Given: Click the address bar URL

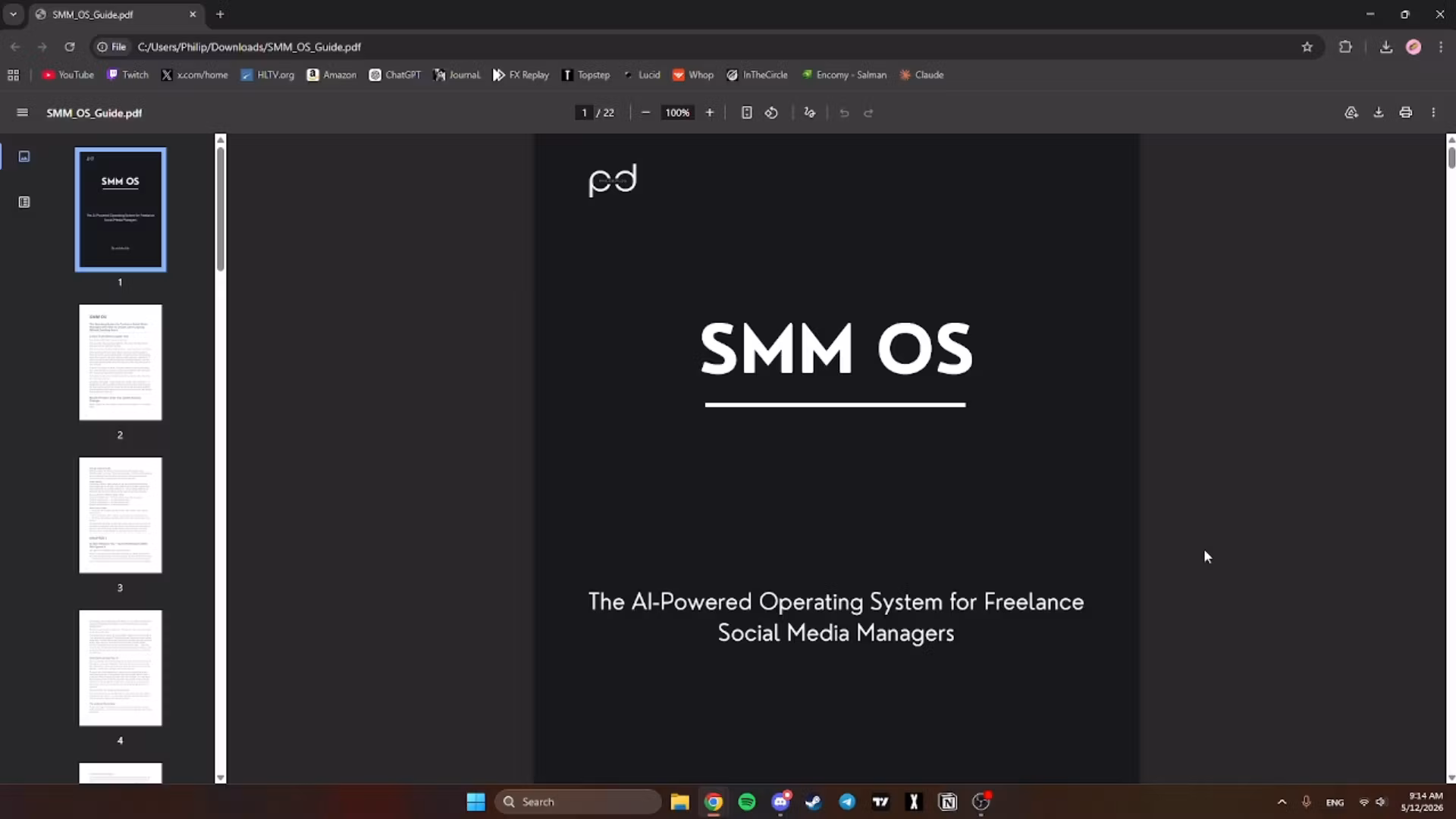Looking at the screenshot, I should [x=249, y=47].
